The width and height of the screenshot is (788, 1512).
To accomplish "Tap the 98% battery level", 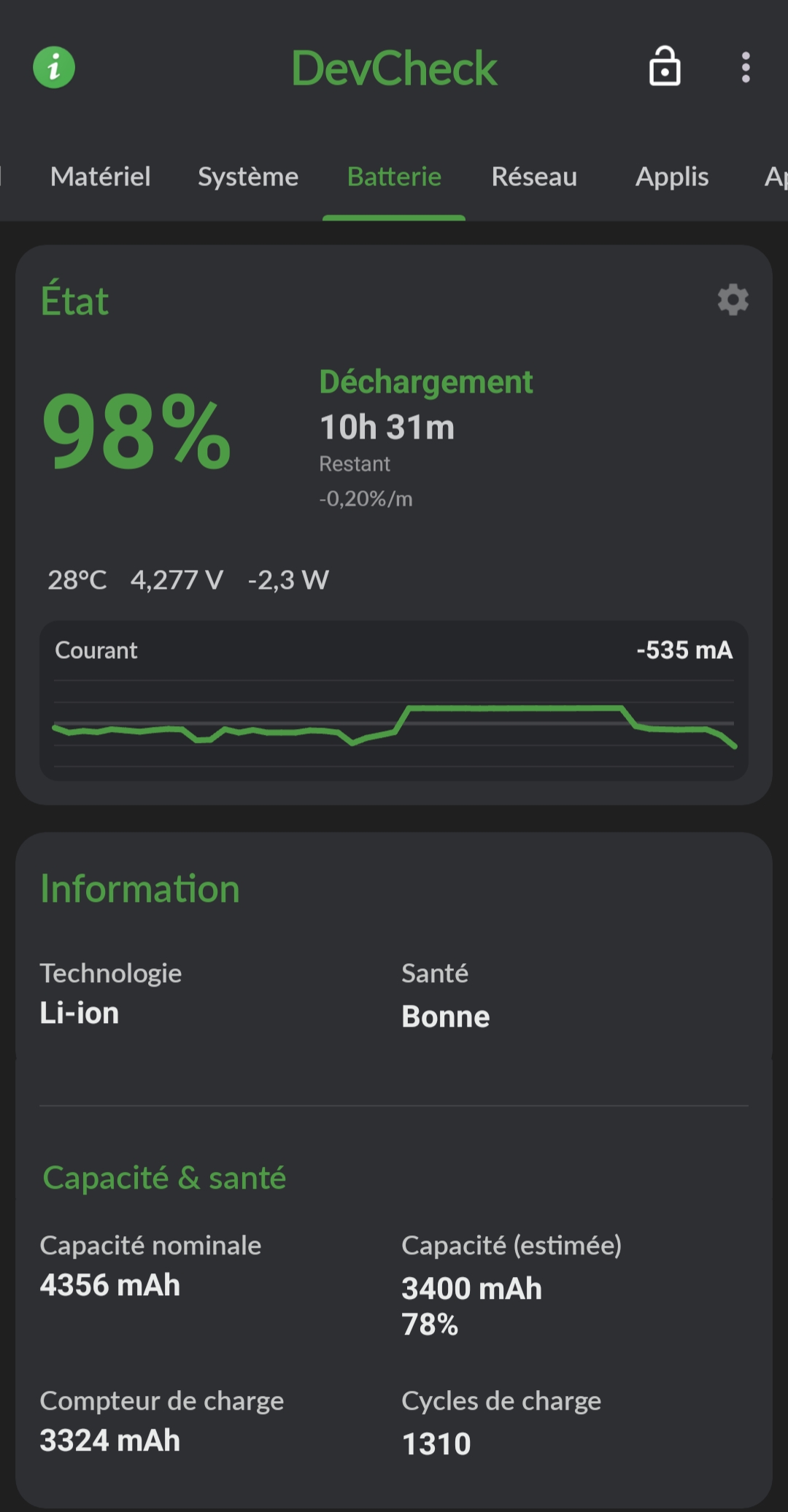I will point(136,431).
